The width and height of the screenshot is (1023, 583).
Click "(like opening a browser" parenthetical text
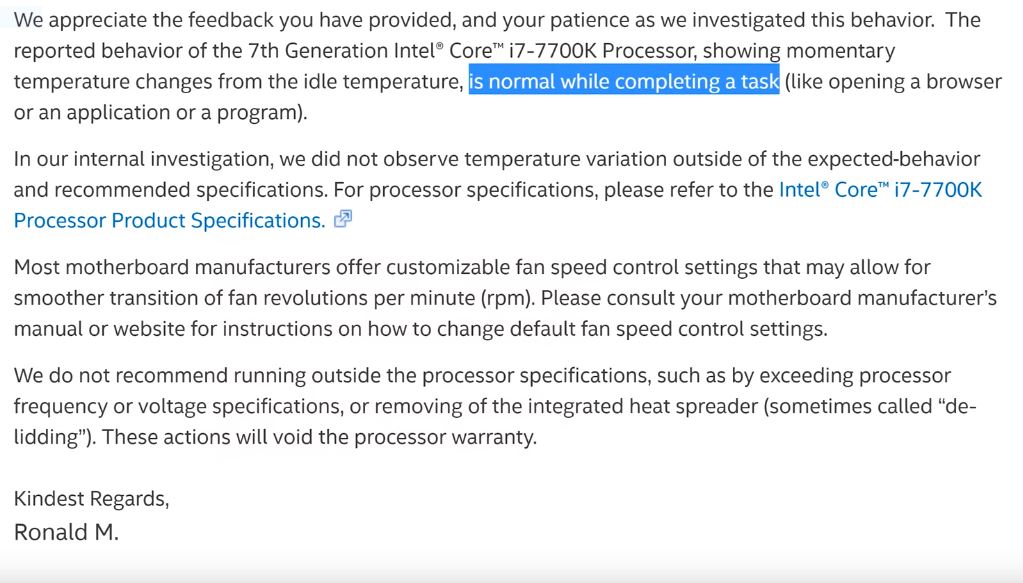click(x=892, y=82)
